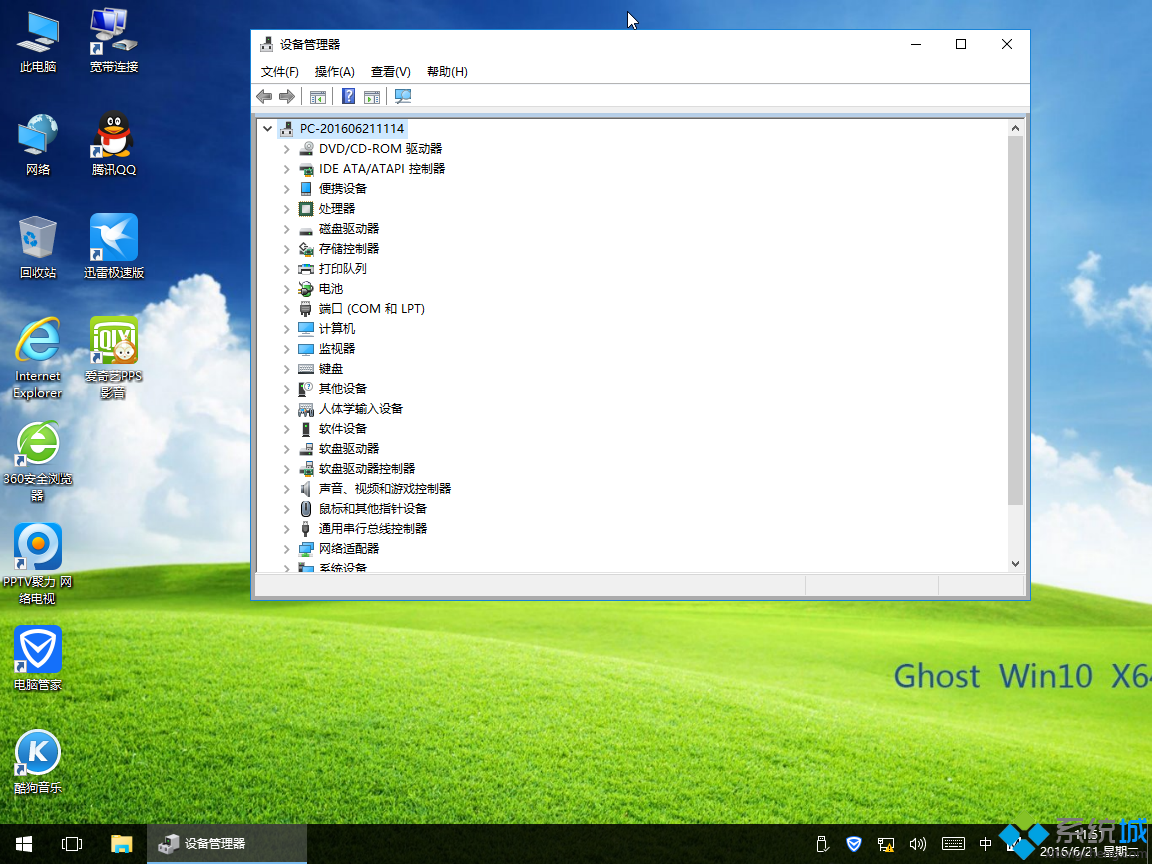
Task: Expand the 处理器 tree node
Action: [x=286, y=208]
